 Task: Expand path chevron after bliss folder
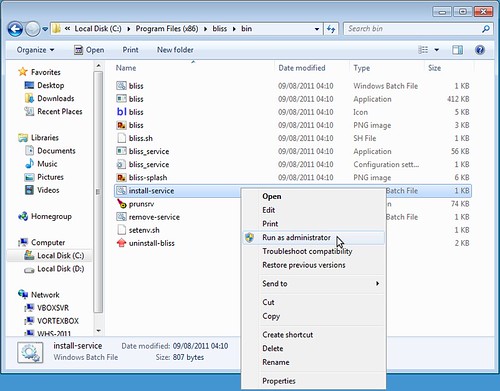[x=234, y=29]
